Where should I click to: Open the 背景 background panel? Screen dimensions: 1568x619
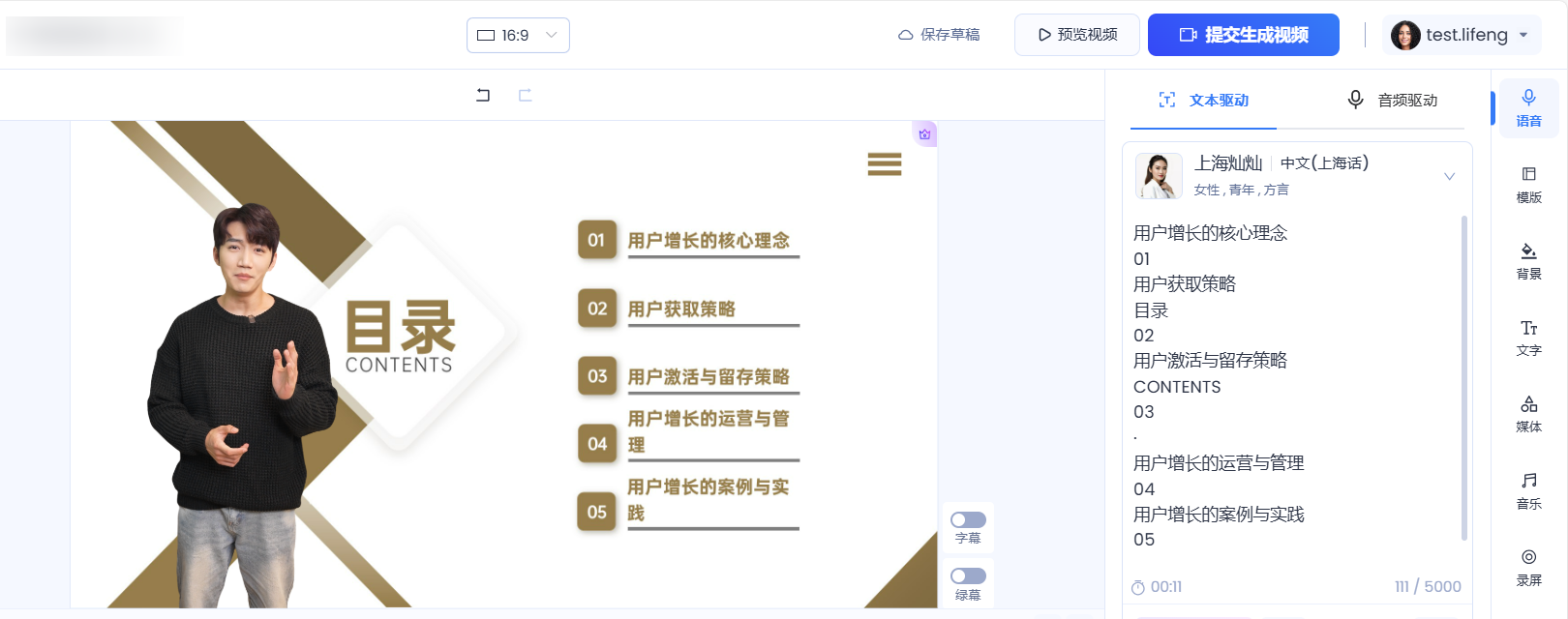click(x=1528, y=260)
